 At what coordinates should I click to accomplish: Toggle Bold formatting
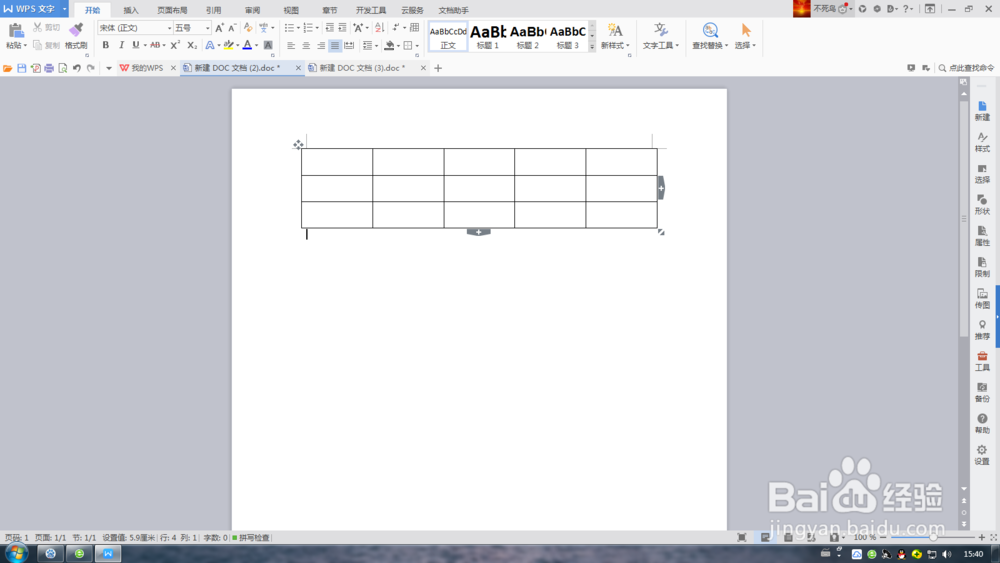coord(106,45)
